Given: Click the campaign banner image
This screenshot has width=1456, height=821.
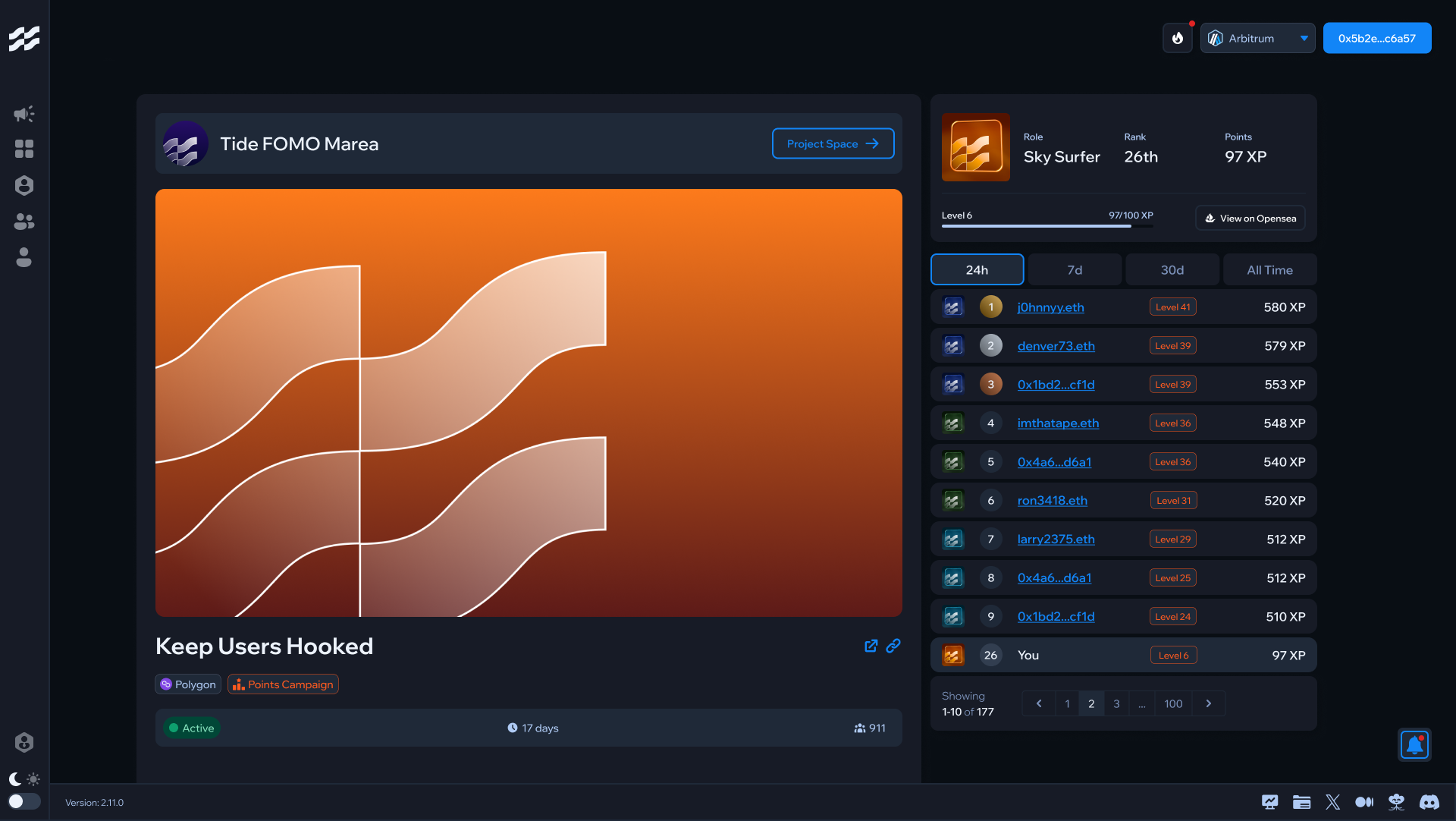Looking at the screenshot, I should 529,403.
